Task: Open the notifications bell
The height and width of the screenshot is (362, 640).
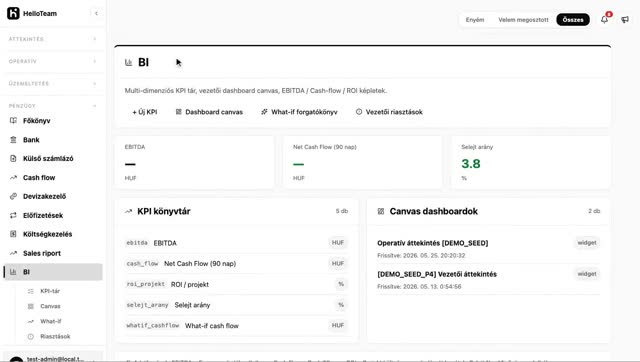Action: point(604,19)
